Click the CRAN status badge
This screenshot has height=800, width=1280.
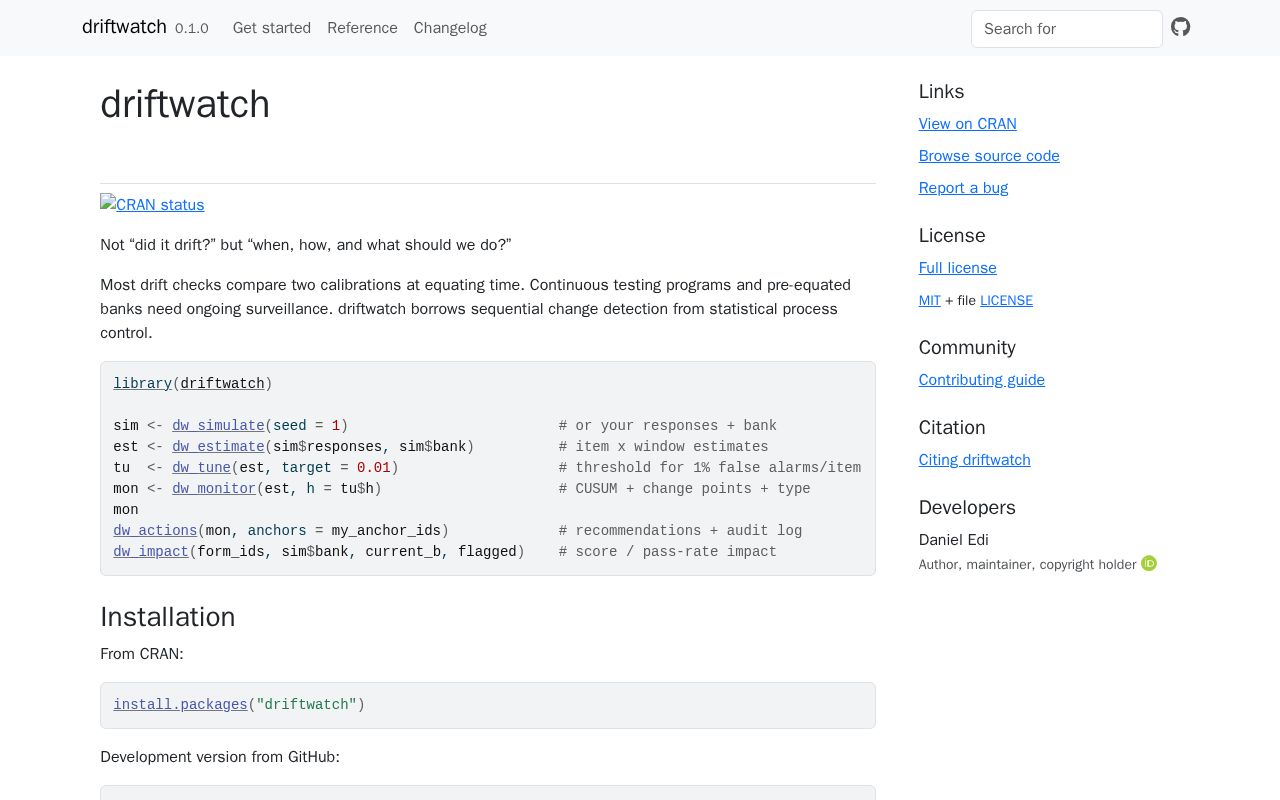point(152,204)
